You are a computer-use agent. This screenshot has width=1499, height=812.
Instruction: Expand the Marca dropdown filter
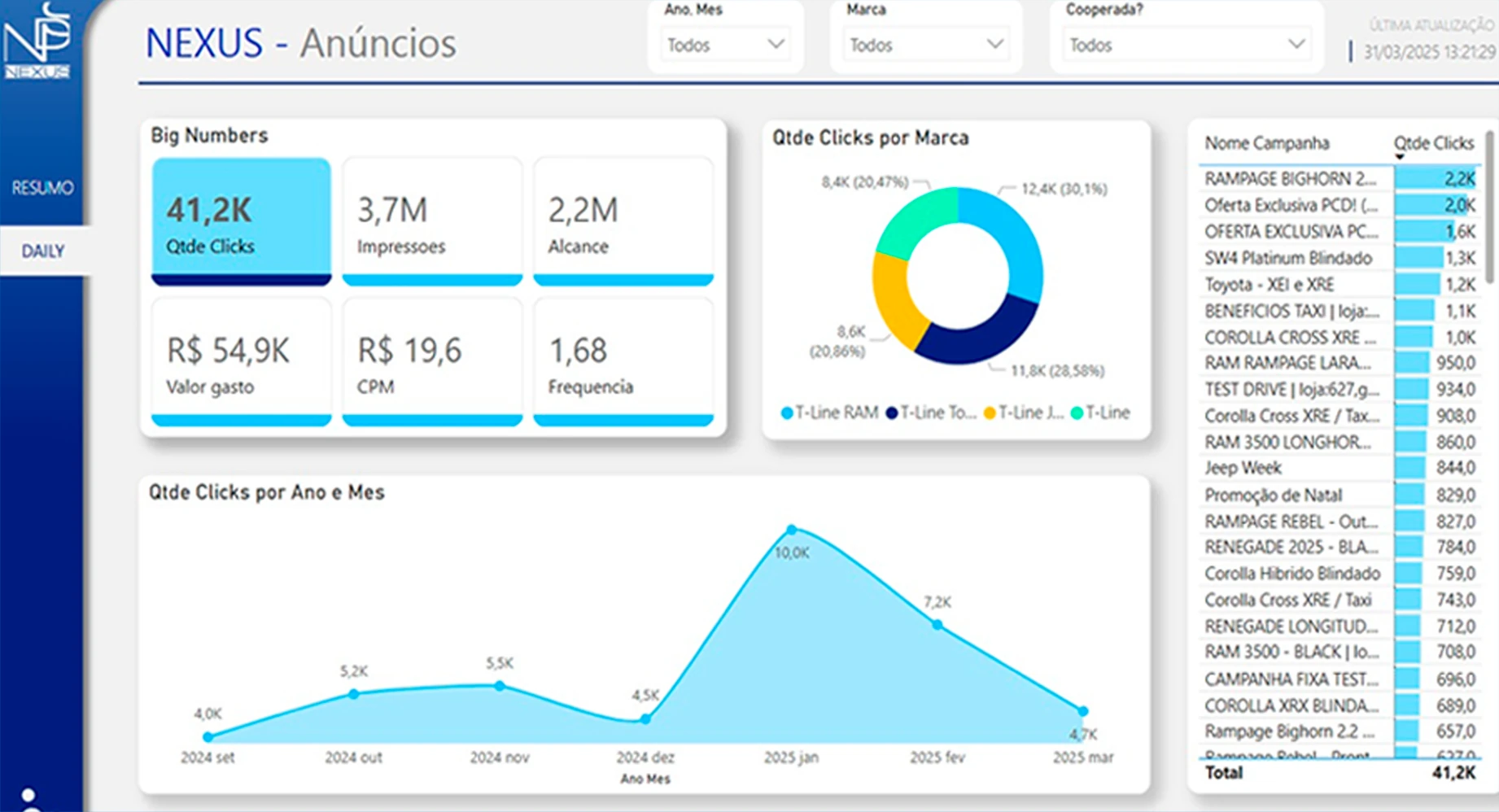point(925,45)
